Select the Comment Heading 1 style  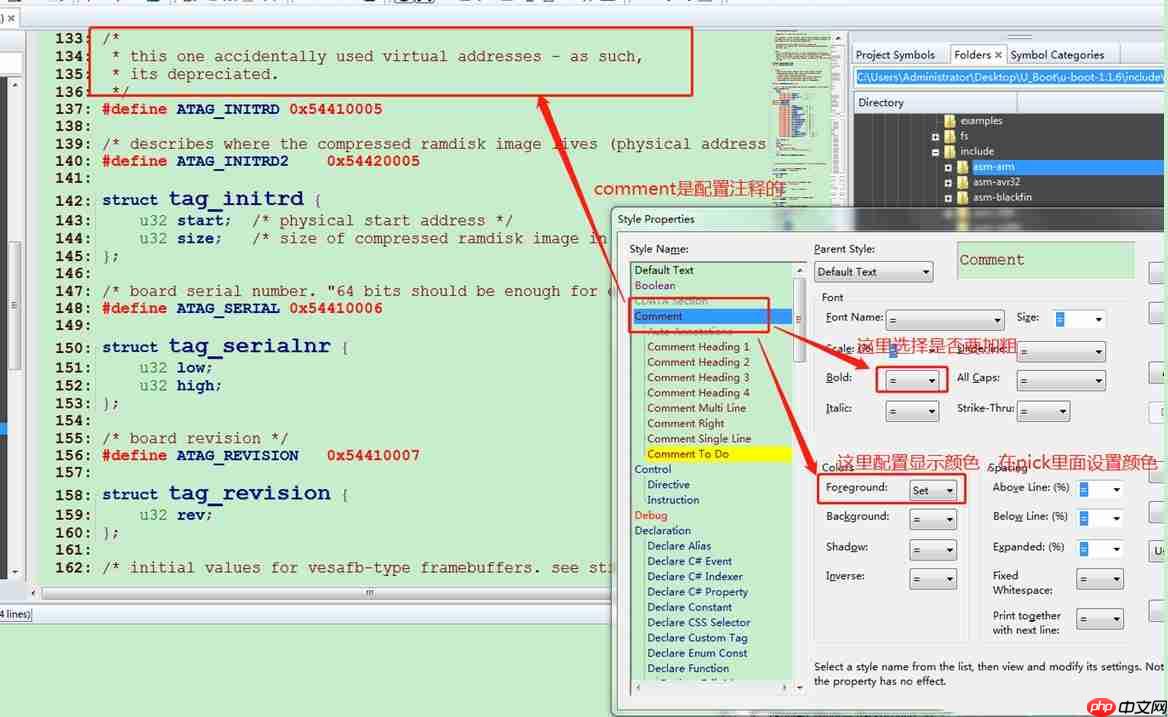[x=698, y=347]
